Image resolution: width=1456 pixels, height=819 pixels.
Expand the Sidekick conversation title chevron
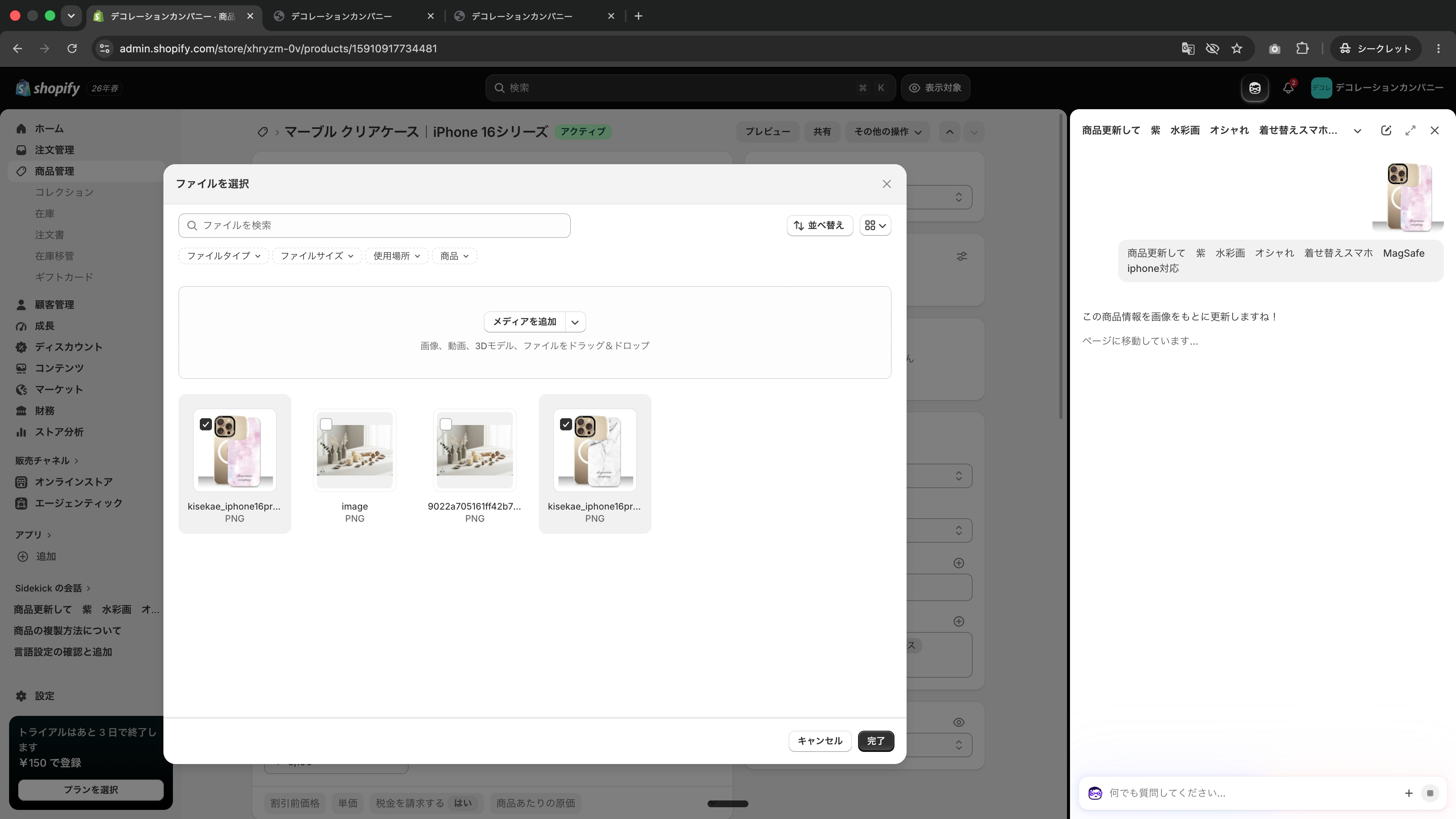1357,130
